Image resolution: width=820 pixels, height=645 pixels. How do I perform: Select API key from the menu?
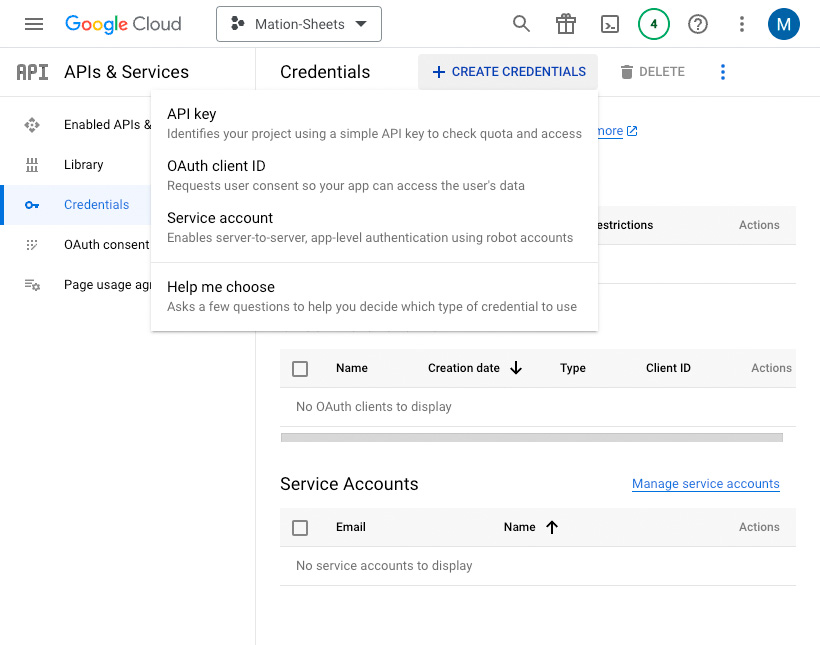[374, 123]
